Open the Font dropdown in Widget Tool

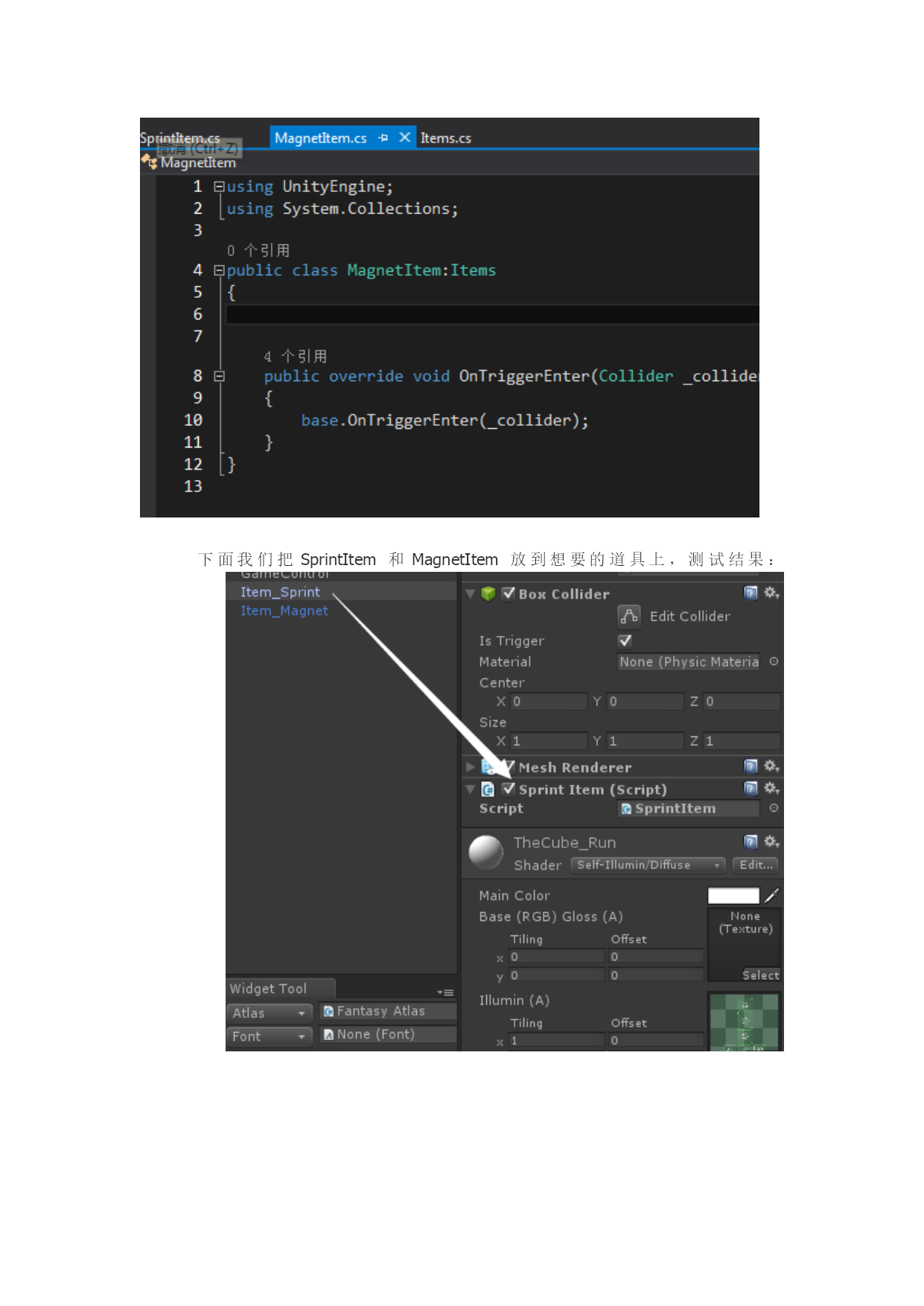tap(269, 1036)
